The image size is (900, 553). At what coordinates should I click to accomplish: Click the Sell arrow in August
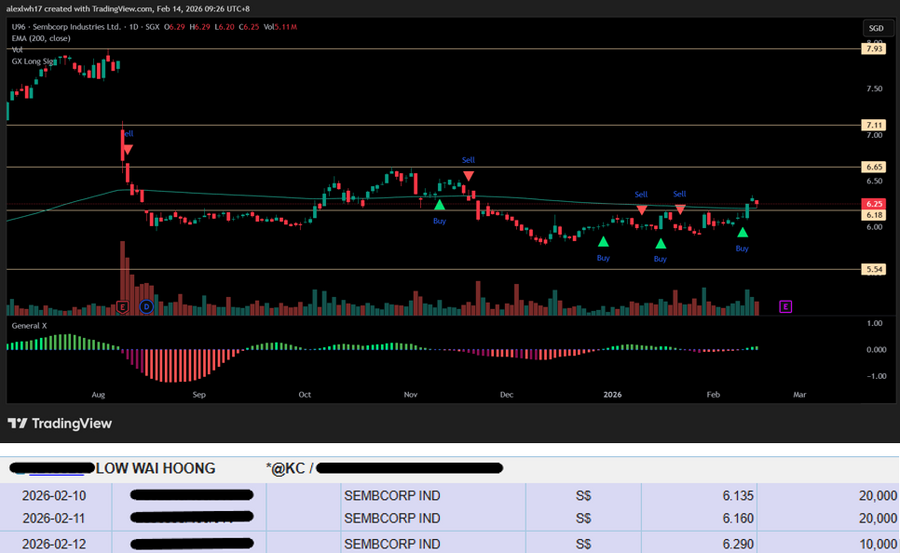pos(127,150)
